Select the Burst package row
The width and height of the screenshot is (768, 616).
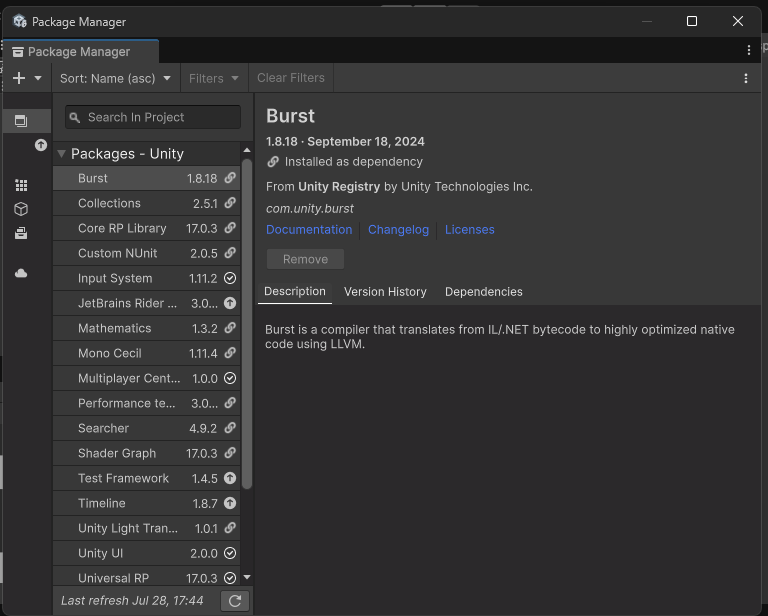tap(146, 178)
